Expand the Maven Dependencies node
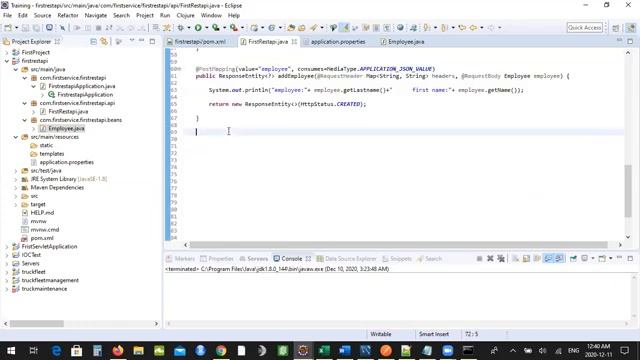This screenshot has width=640, height=360. pyautogui.click(x=16, y=188)
